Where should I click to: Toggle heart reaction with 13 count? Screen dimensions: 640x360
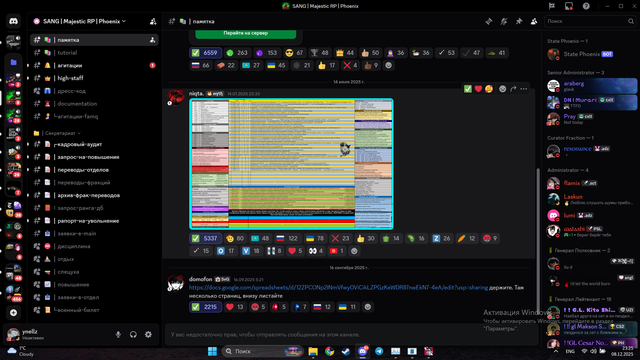pyautogui.click(x=235, y=307)
